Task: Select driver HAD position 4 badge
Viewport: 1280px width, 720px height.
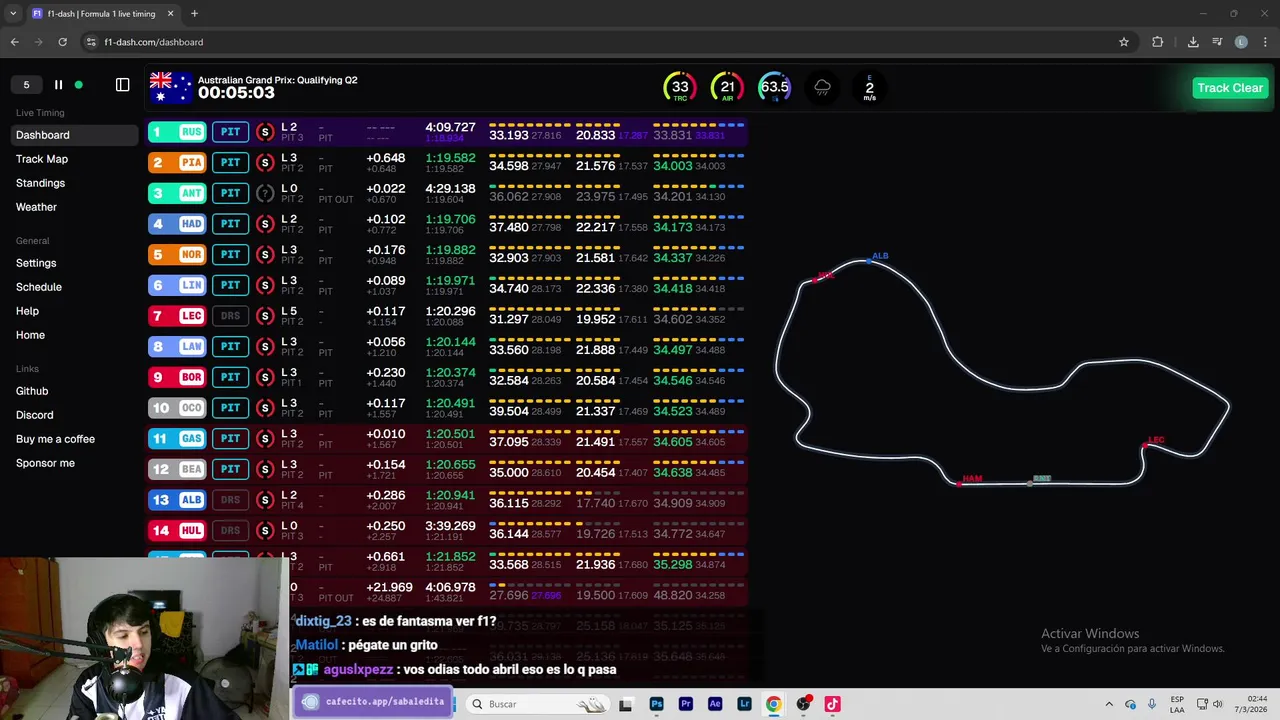Action: coord(177,224)
